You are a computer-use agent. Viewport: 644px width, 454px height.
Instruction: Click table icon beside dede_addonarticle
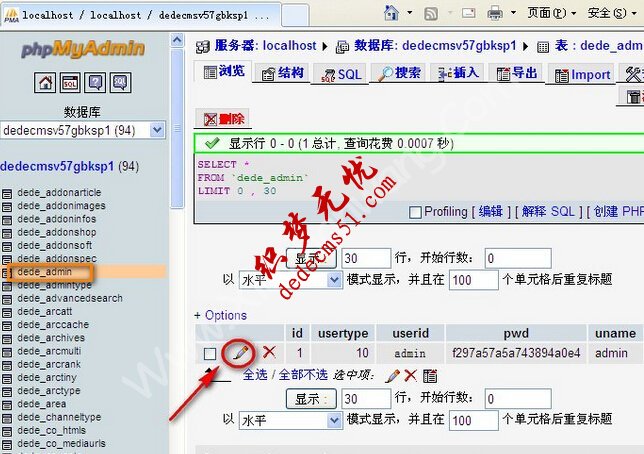pos(7,194)
